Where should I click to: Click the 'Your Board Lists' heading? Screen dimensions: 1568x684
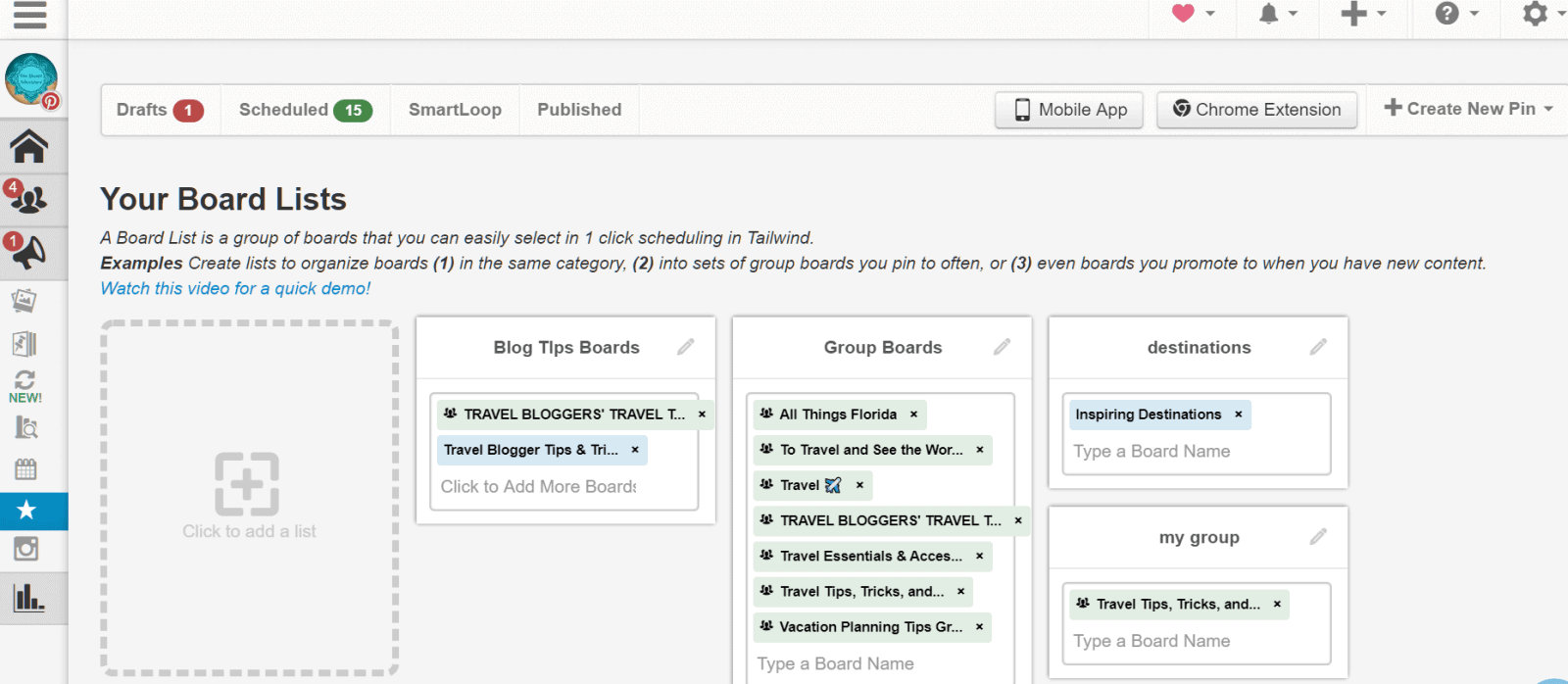(x=223, y=199)
